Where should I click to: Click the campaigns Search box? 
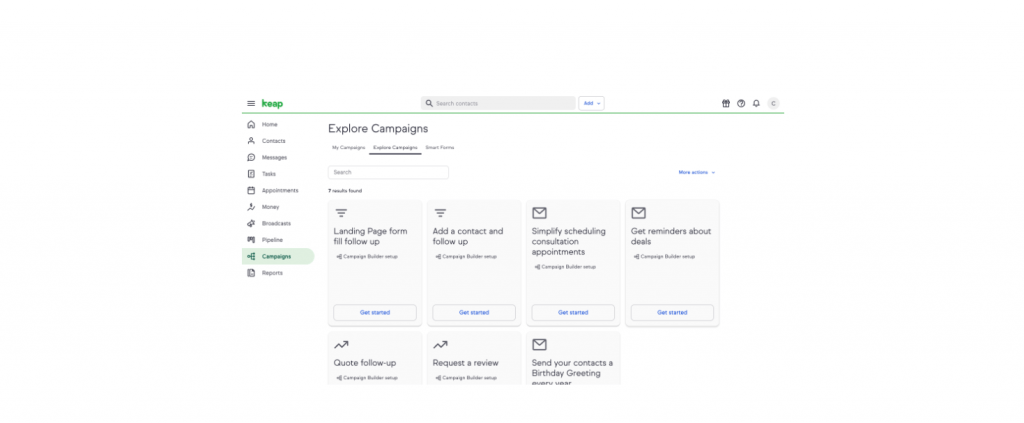[x=388, y=172]
